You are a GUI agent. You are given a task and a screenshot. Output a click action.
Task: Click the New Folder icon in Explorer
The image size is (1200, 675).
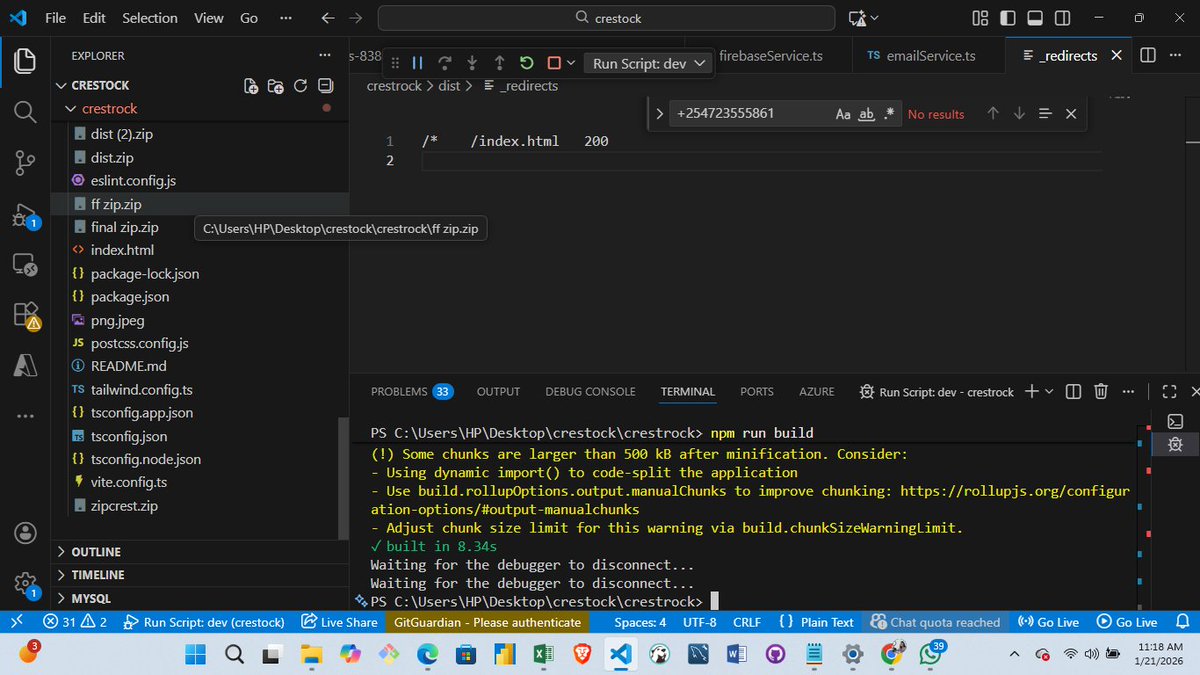pos(276,86)
